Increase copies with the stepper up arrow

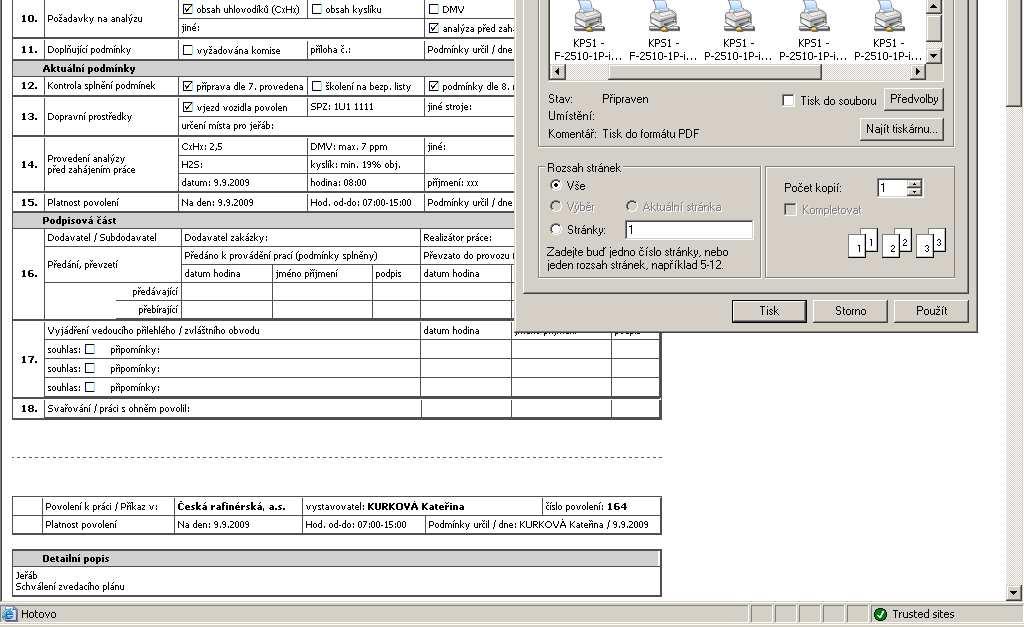tap(915, 184)
